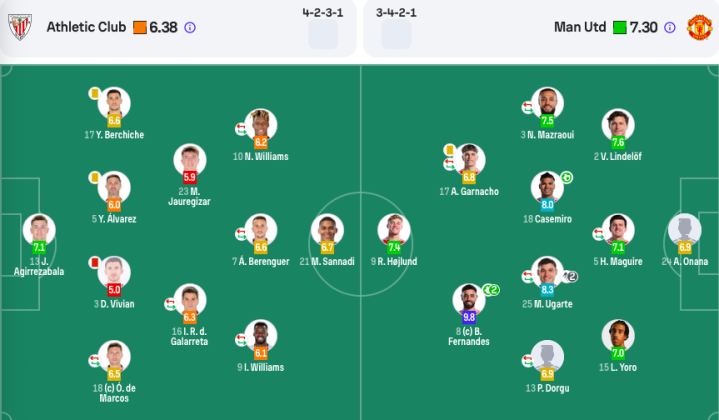Click the substitution icon beside N. Williams
Viewport: 719px width, 420px height.
[x=241, y=129]
